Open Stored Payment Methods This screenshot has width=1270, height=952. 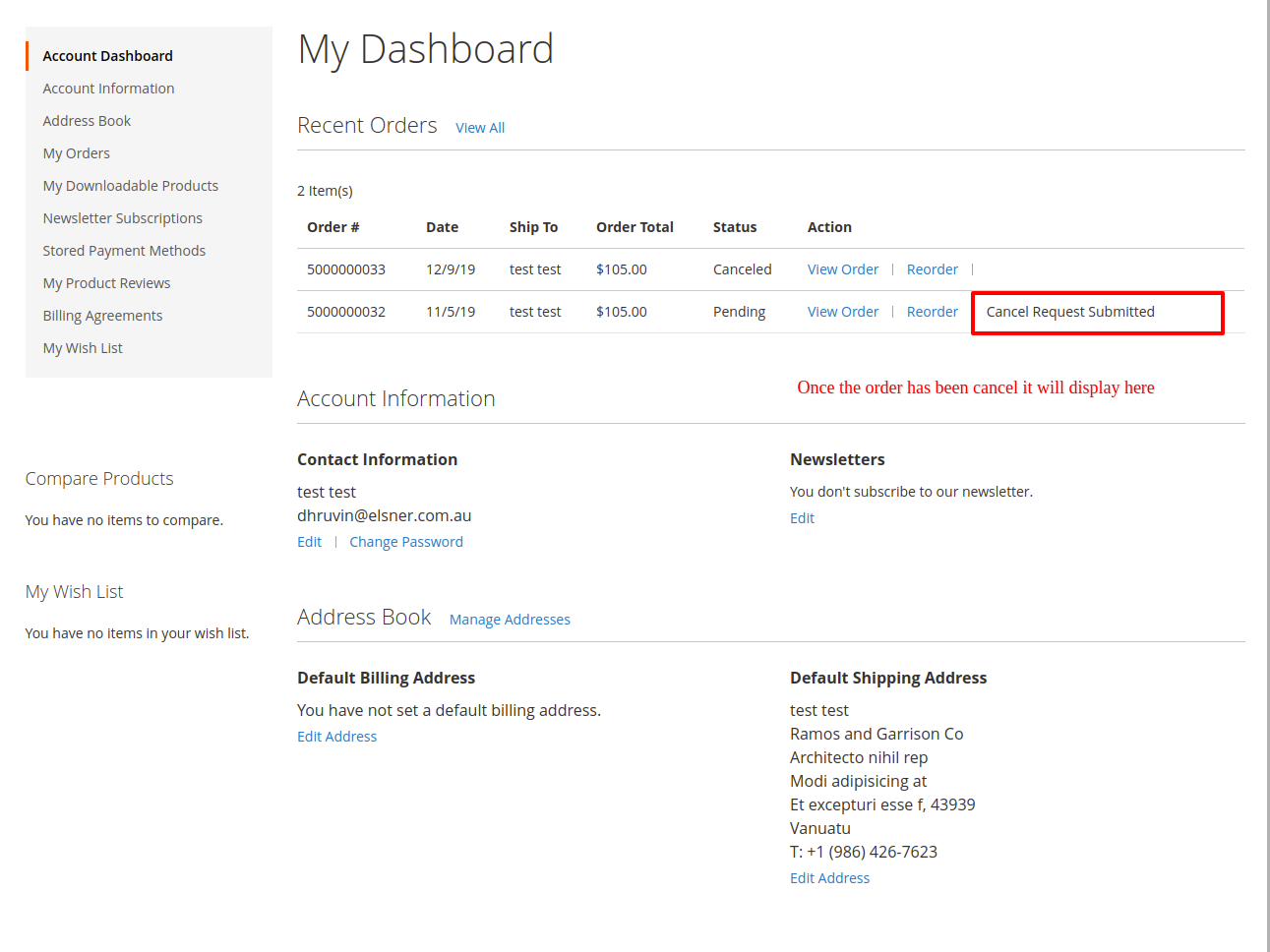[x=124, y=251]
